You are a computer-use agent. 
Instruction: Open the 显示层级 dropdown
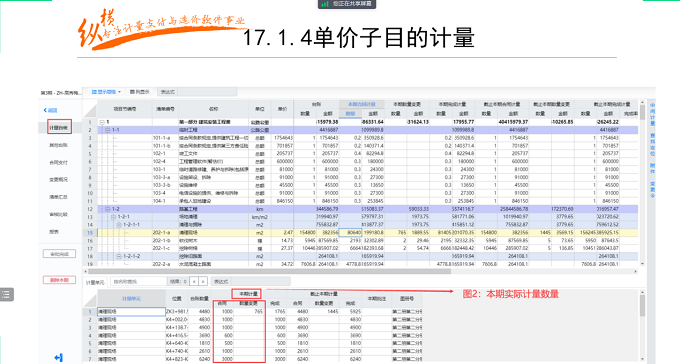point(107,92)
